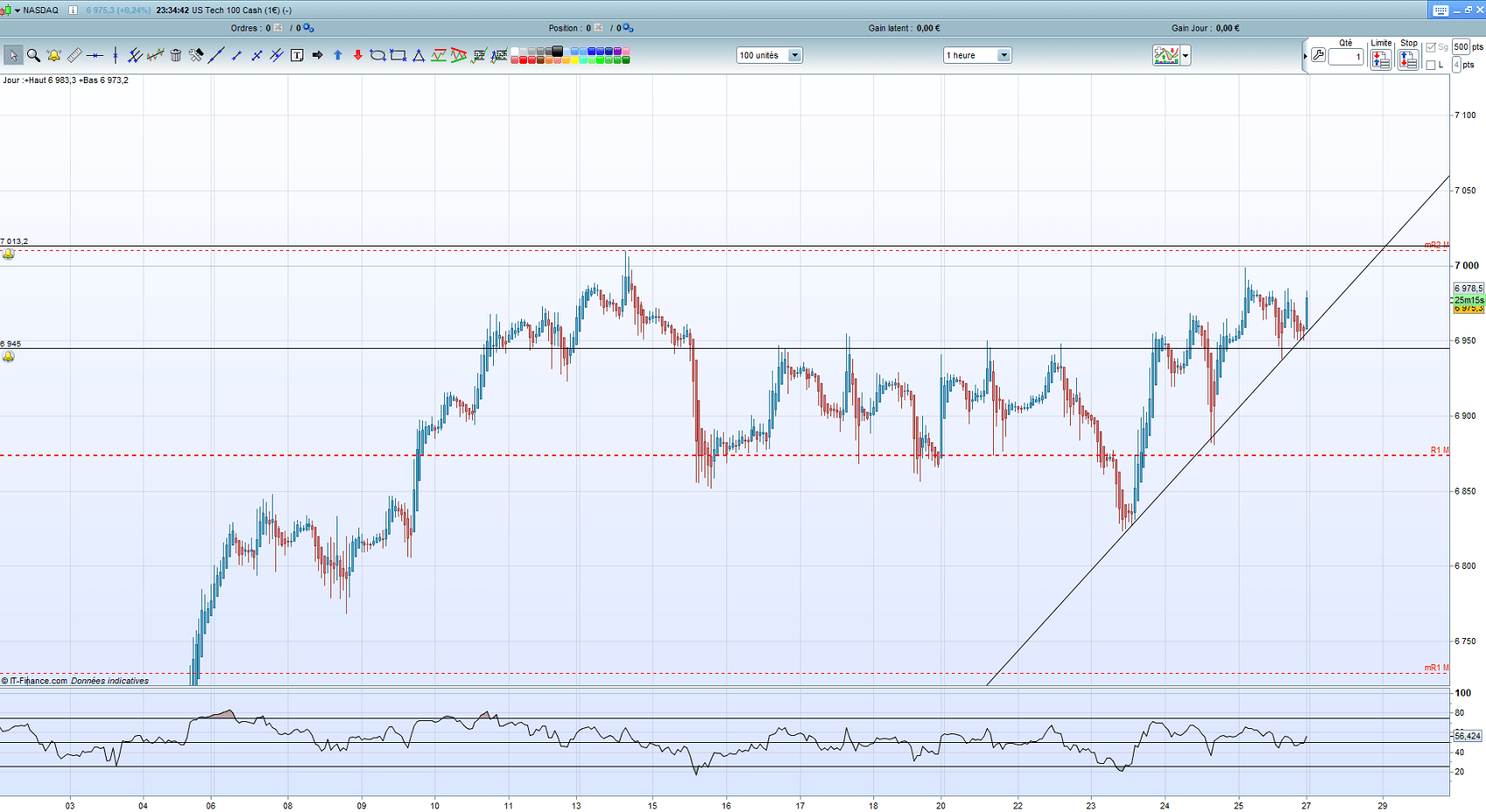Click the Gain Jour 0,00 € value
Viewport: 1486px width, 812px height.
pos(1227,28)
